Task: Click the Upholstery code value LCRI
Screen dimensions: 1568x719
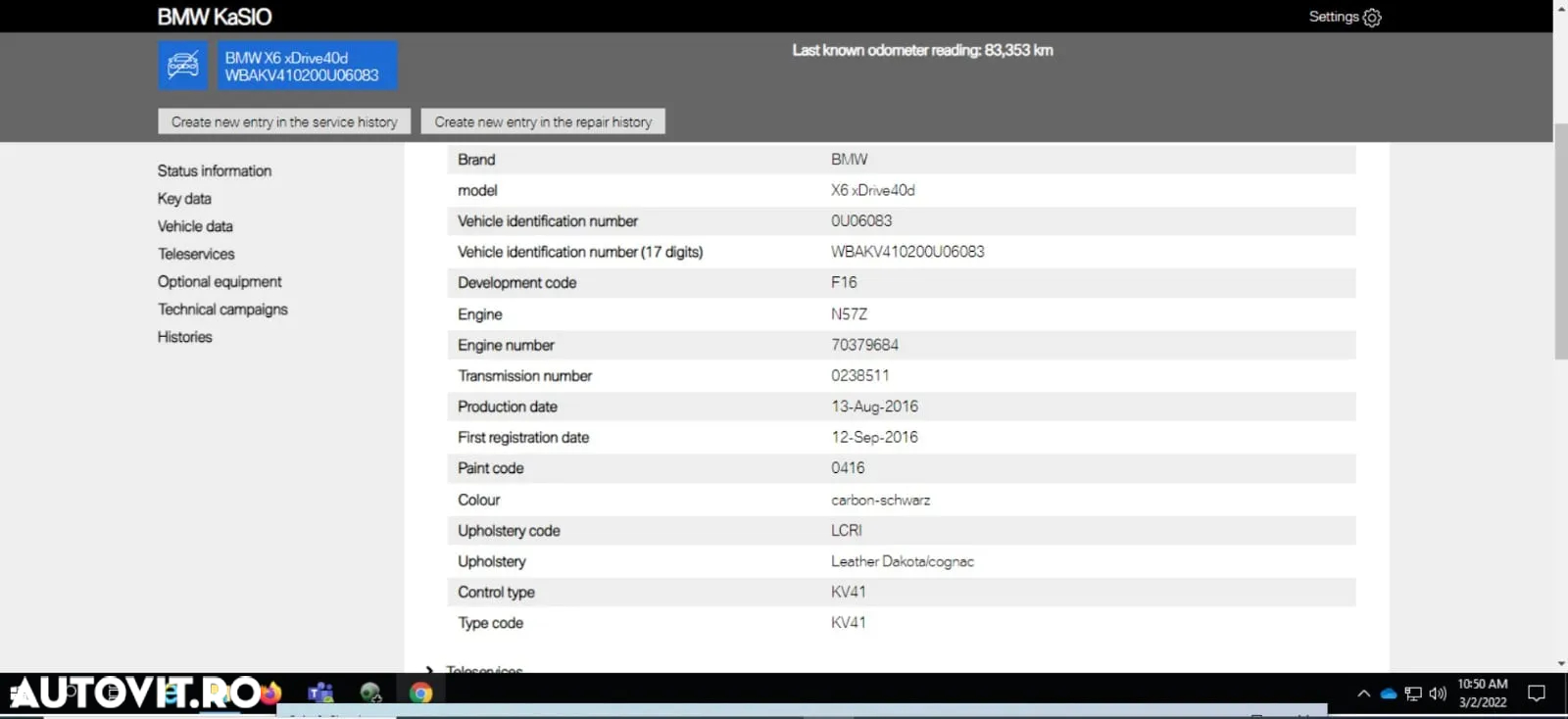Action: [x=847, y=530]
